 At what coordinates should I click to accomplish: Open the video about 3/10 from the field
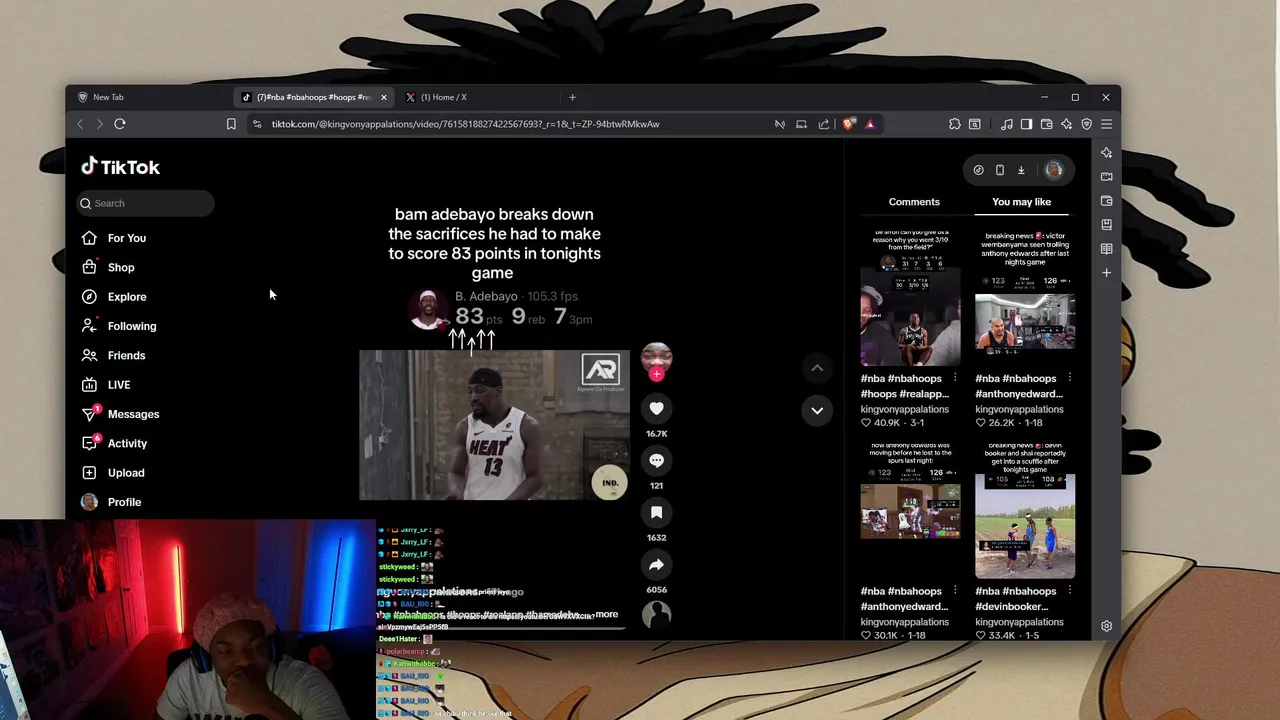pos(910,298)
